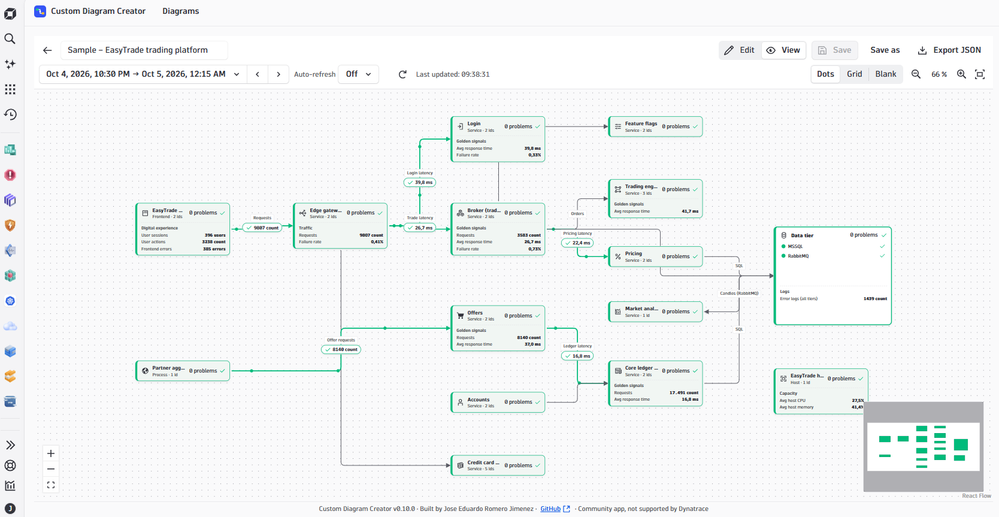Shift timeframe forward with right chevron

point(278,74)
